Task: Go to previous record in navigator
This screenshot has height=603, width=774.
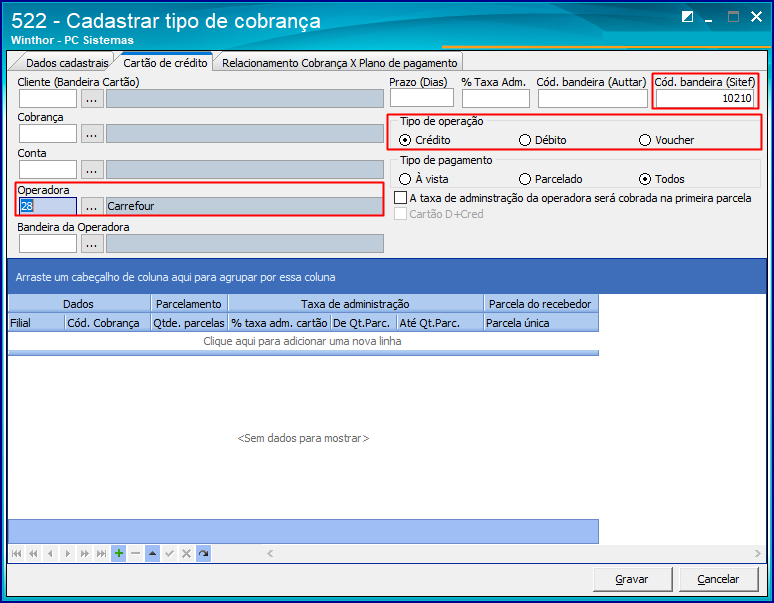Action: coord(50,554)
